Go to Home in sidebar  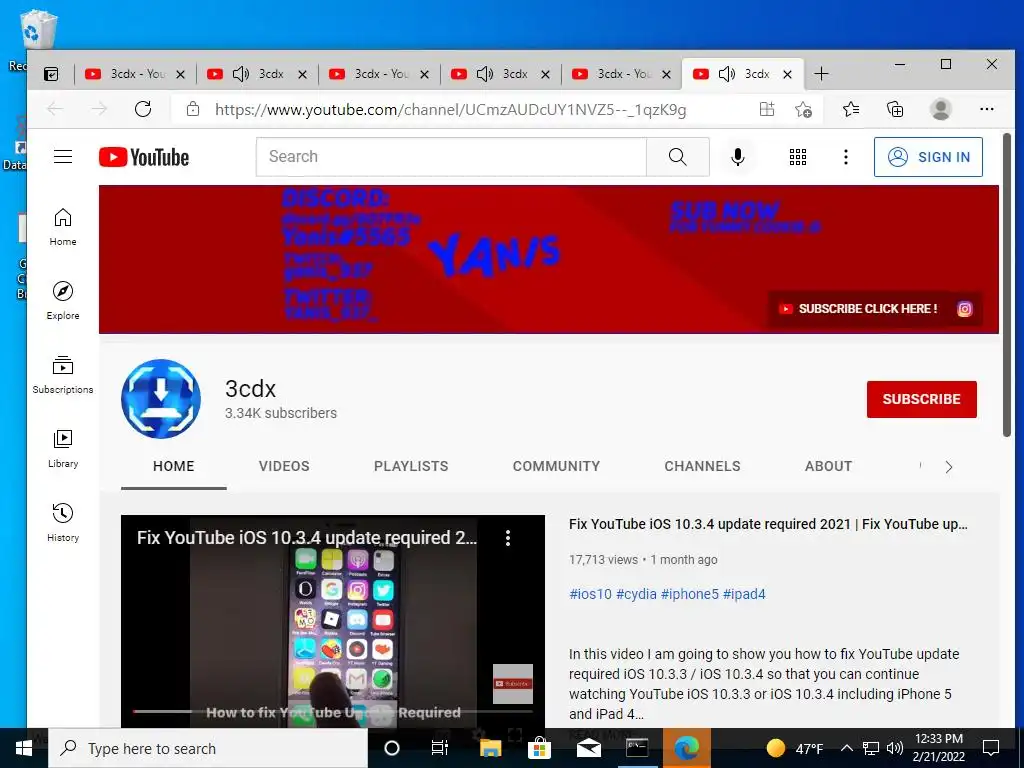coord(63,227)
